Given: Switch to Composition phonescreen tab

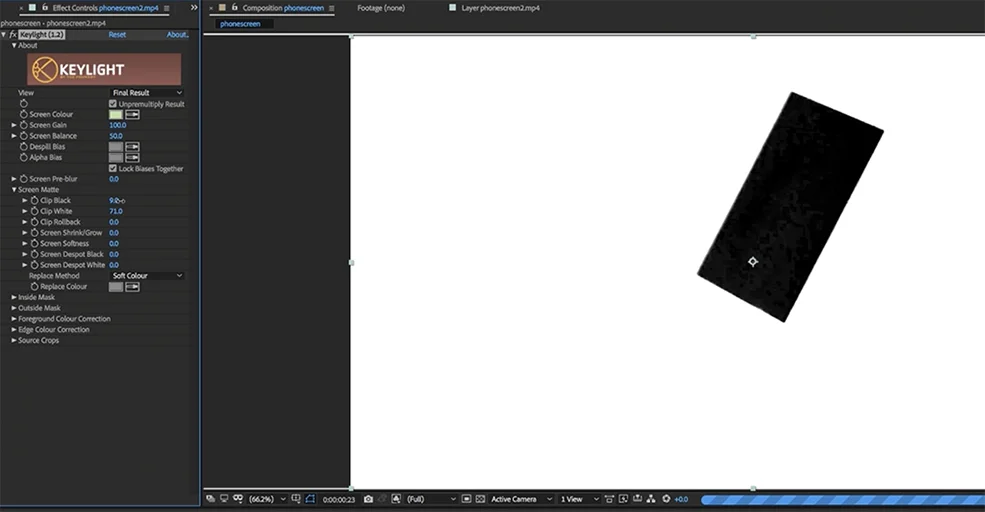Looking at the screenshot, I should coord(283,8).
